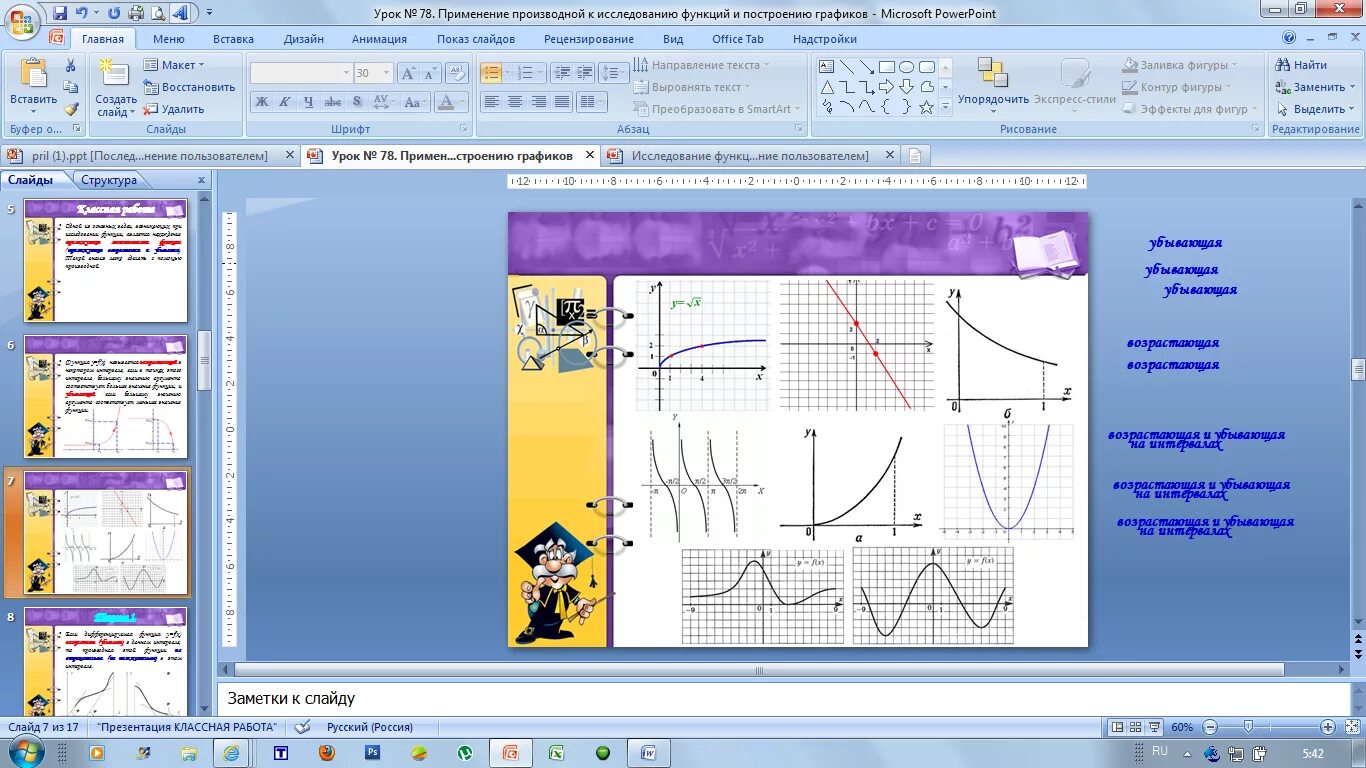Increase font size with the large A icon
1366x768 pixels.
click(x=408, y=73)
